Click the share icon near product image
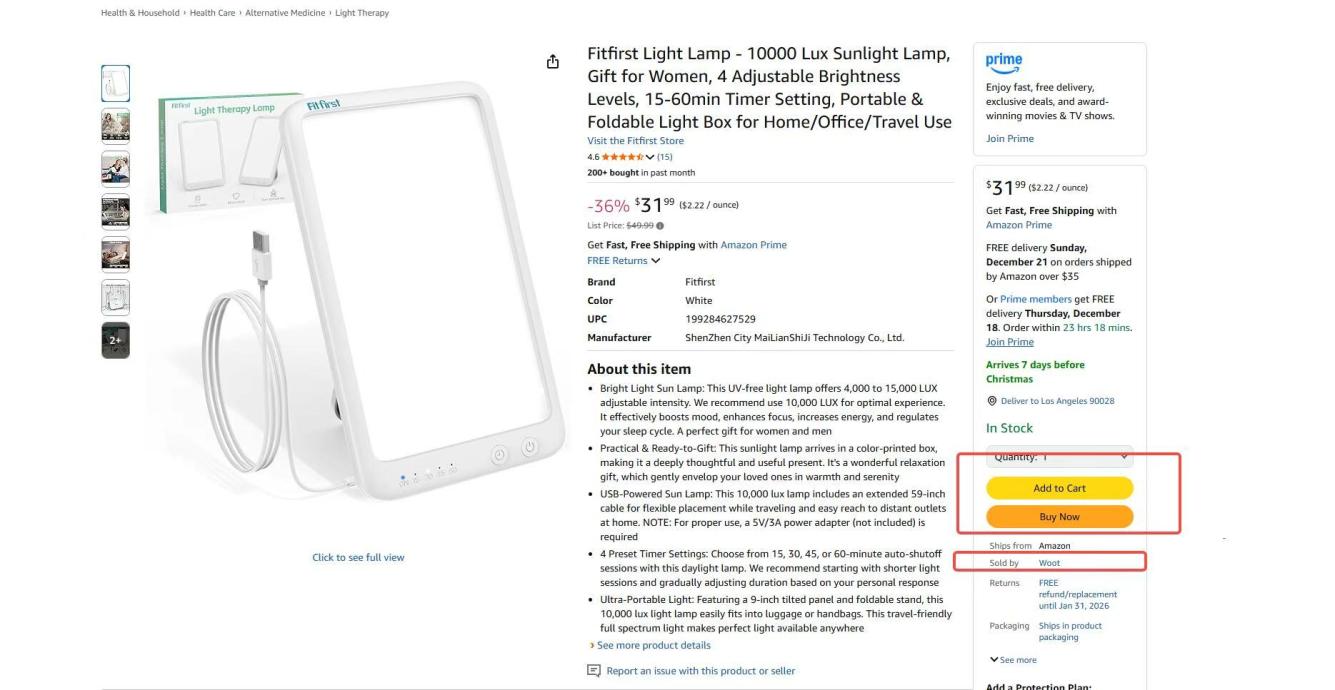The width and height of the screenshot is (1335, 690). coord(553,62)
